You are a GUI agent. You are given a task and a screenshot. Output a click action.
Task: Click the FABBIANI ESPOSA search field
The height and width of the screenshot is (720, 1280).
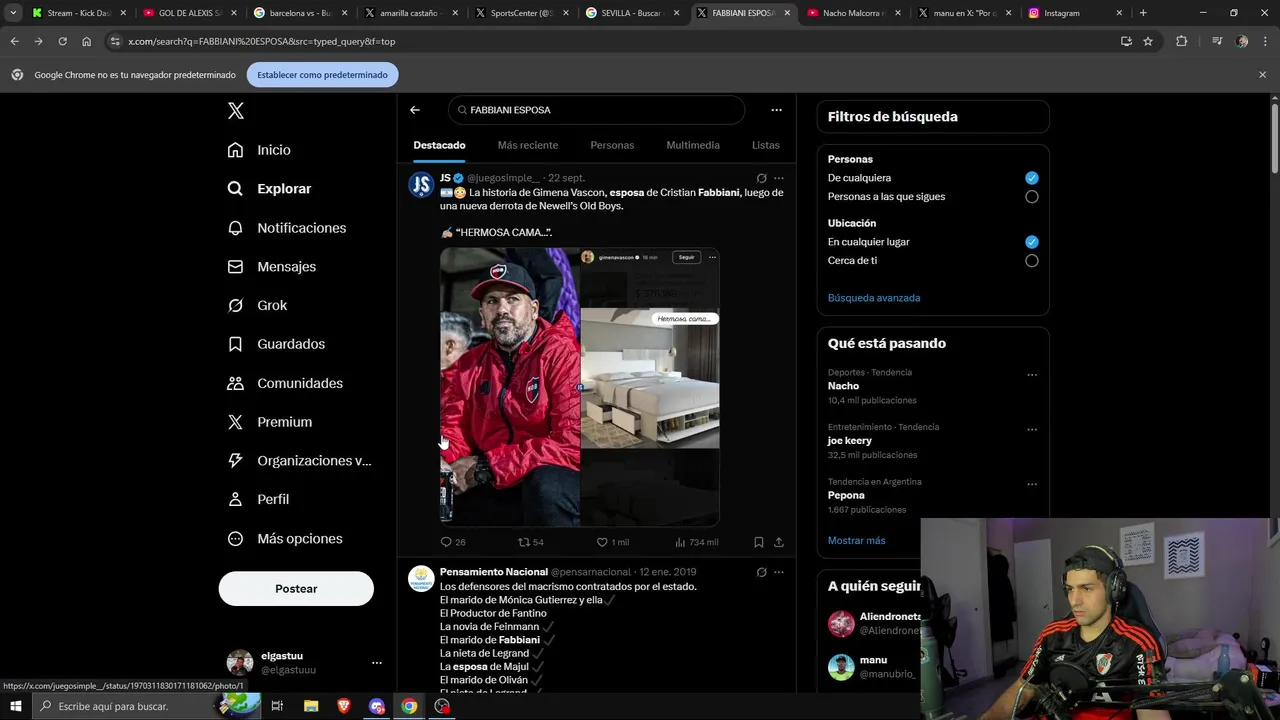(596, 110)
